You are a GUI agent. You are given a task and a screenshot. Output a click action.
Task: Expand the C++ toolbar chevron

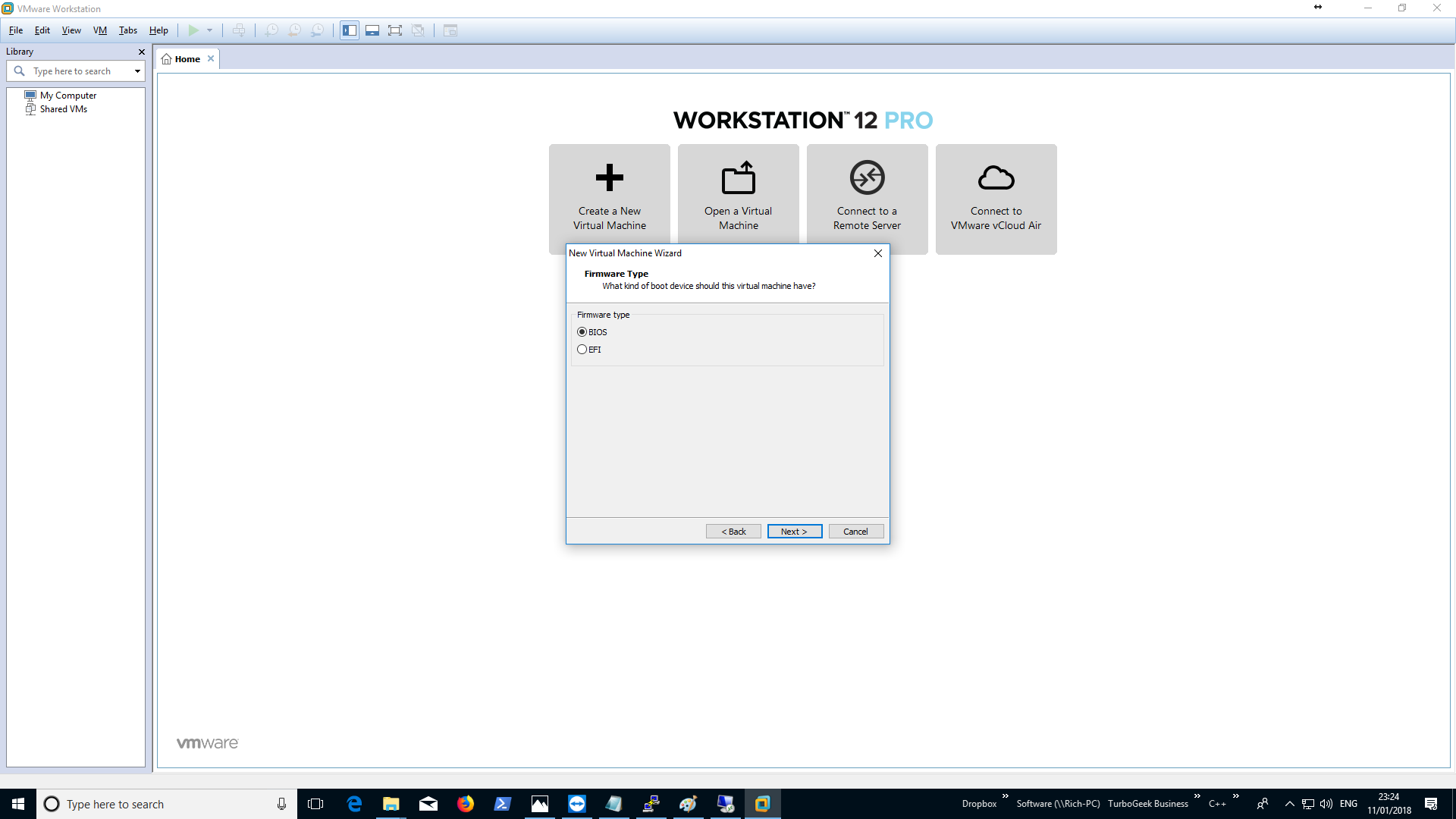1236,796
